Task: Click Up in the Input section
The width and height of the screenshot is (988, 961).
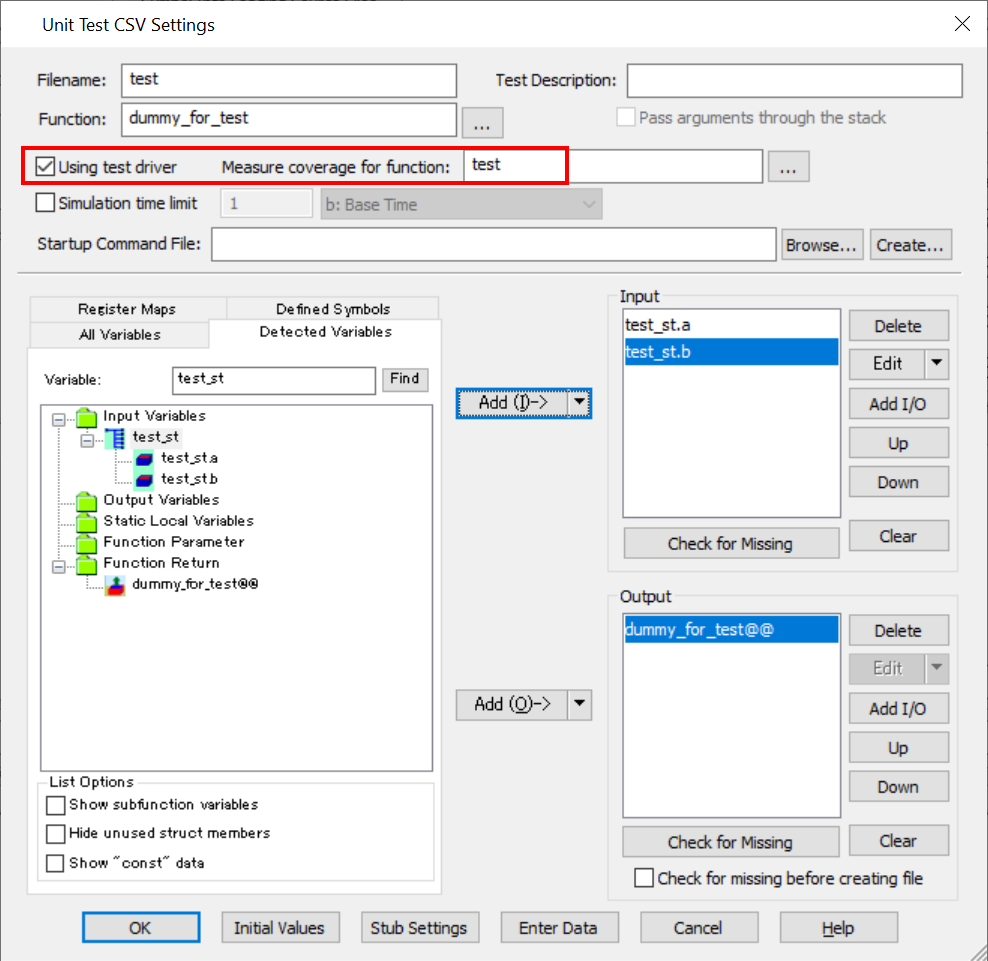Action: 899,443
